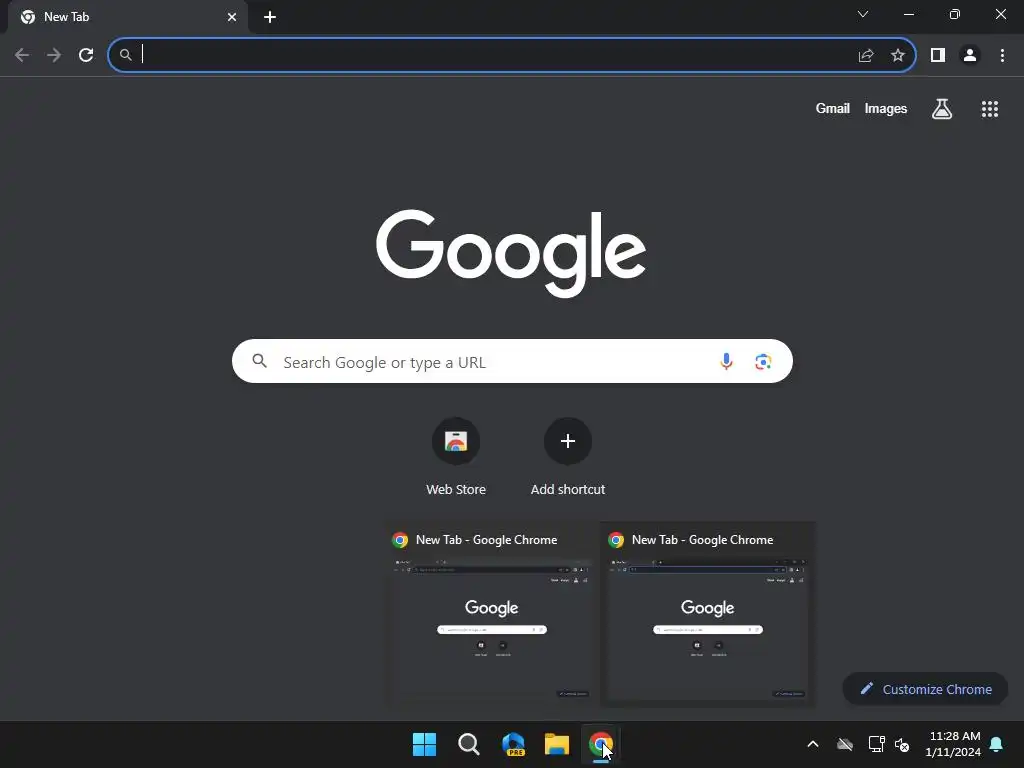Click the Google logo
The height and width of the screenshot is (768, 1024).
point(511,253)
